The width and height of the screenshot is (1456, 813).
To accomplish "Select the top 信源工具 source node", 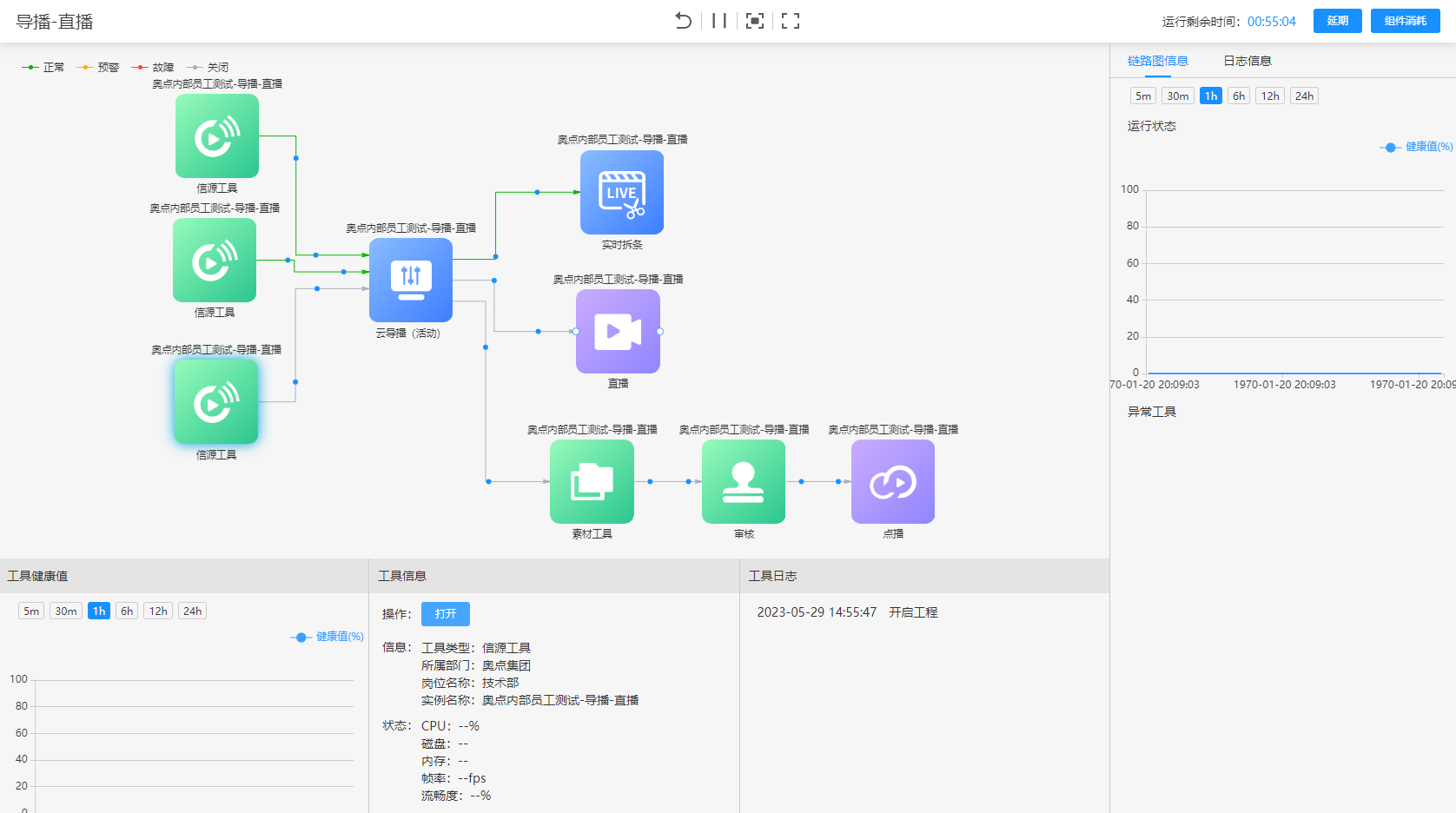I will (217, 136).
